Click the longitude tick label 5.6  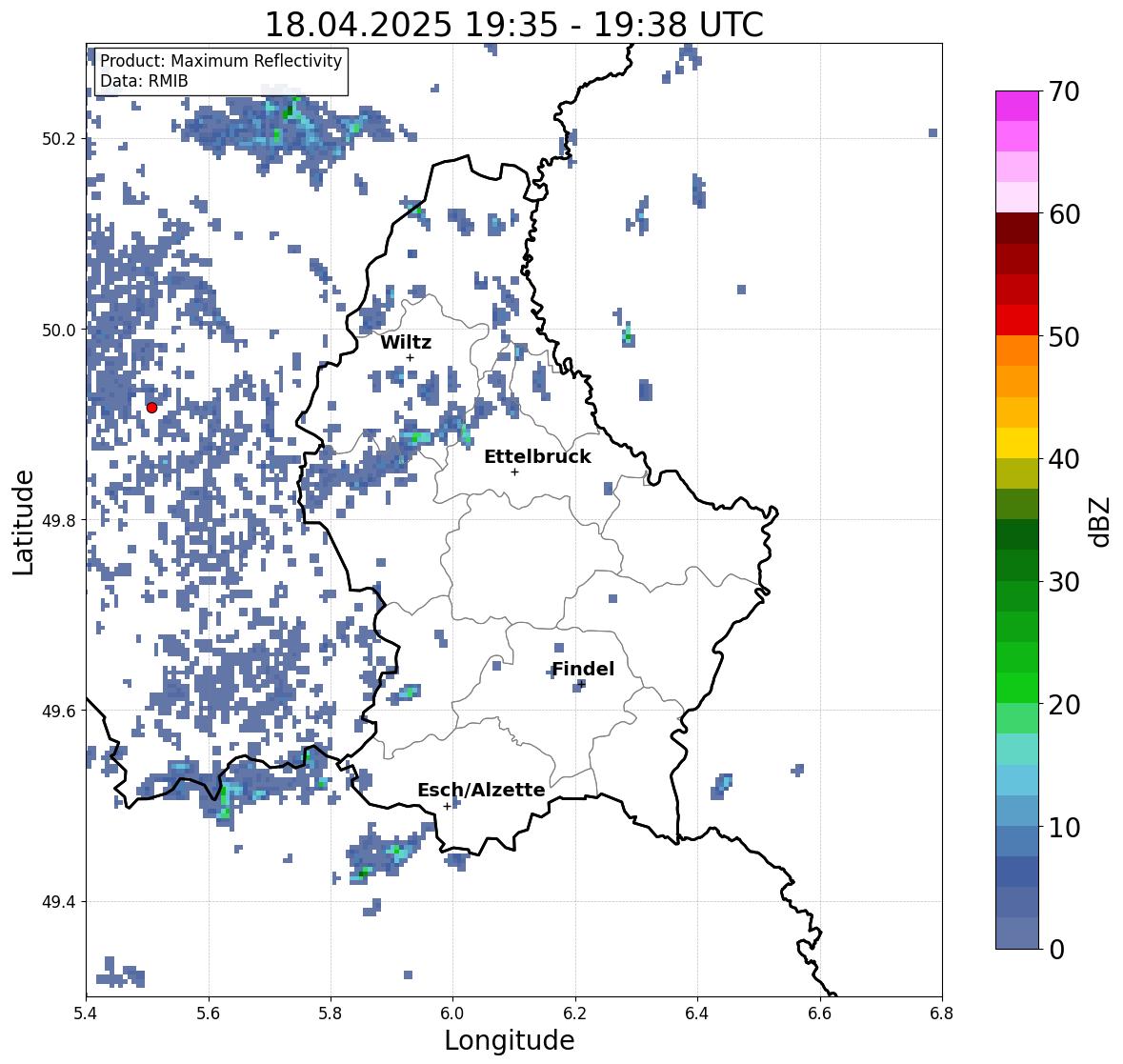[209, 1013]
